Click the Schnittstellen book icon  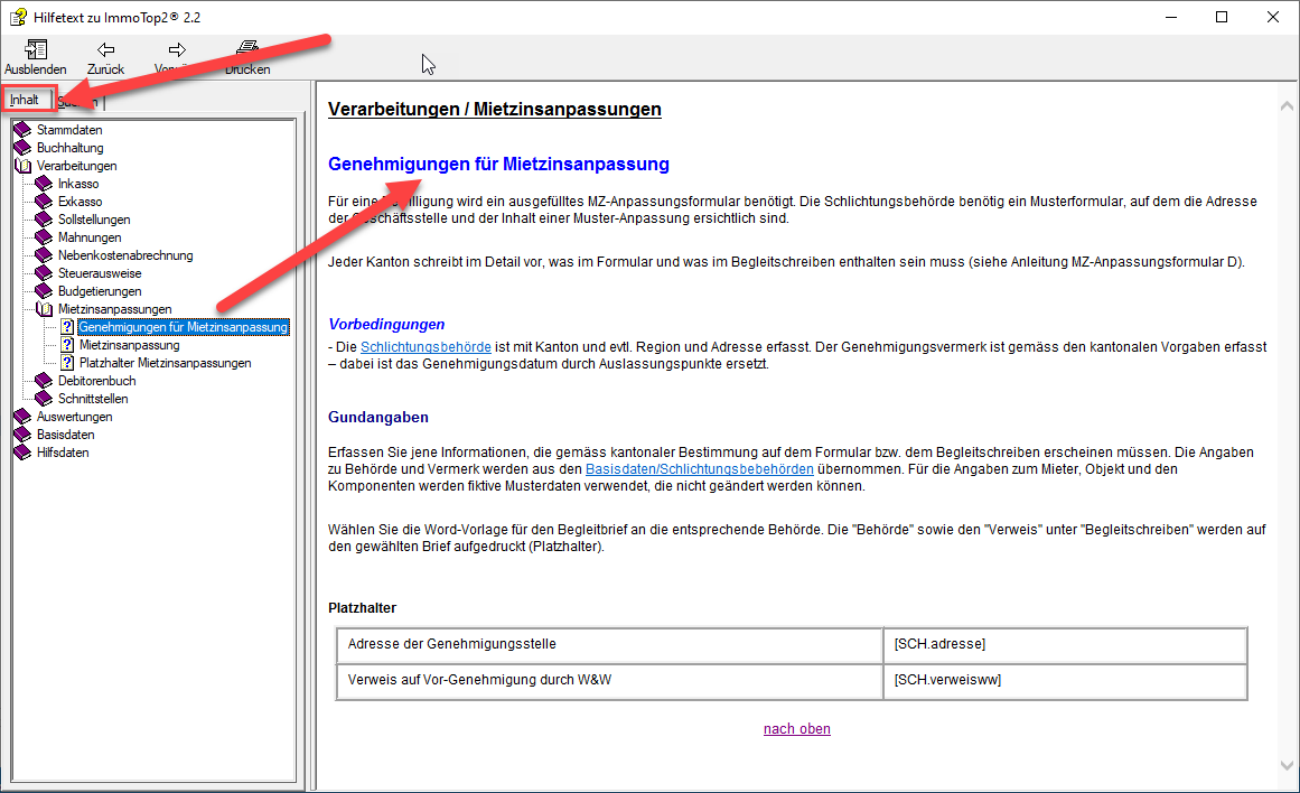[44, 399]
